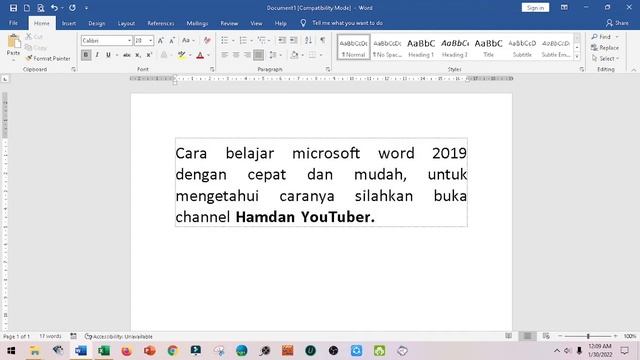Switch to the Insert tab
Screen dimensions: 640x360
[69, 23]
